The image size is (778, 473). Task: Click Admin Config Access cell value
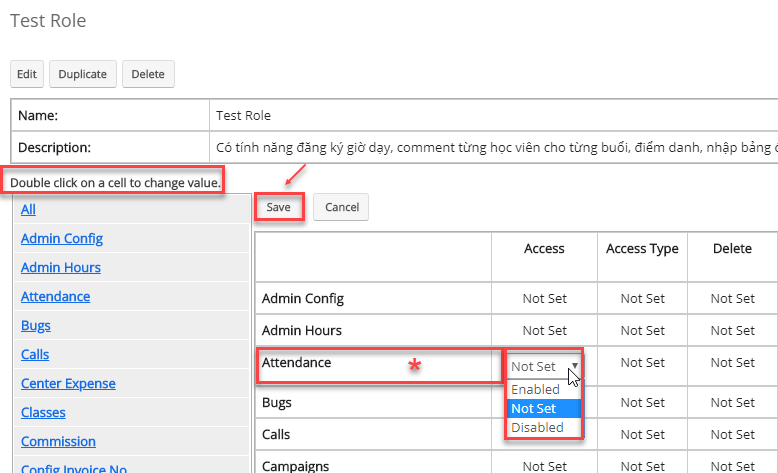click(544, 298)
